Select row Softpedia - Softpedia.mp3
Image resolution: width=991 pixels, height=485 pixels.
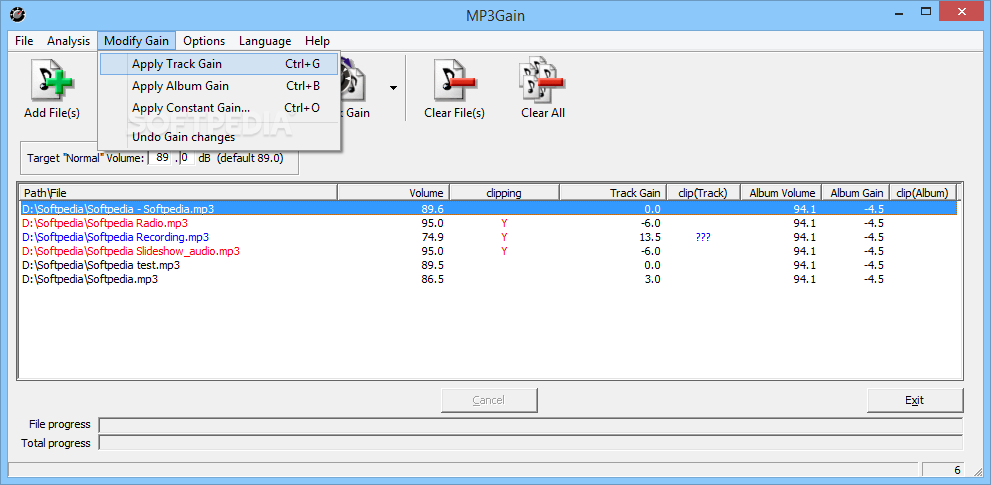pos(489,209)
